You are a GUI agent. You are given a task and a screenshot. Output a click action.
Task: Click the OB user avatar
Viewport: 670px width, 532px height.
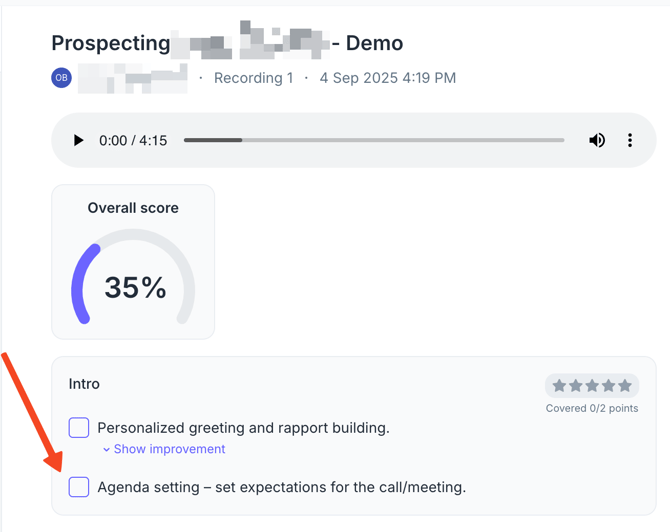pyautogui.click(x=62, y=78)
